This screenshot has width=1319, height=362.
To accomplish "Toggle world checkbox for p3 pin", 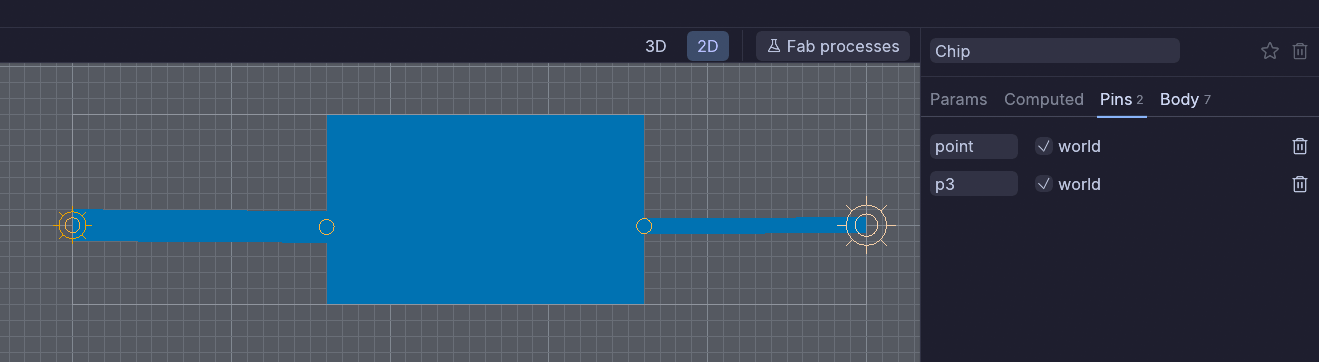I will point(1044,184).
